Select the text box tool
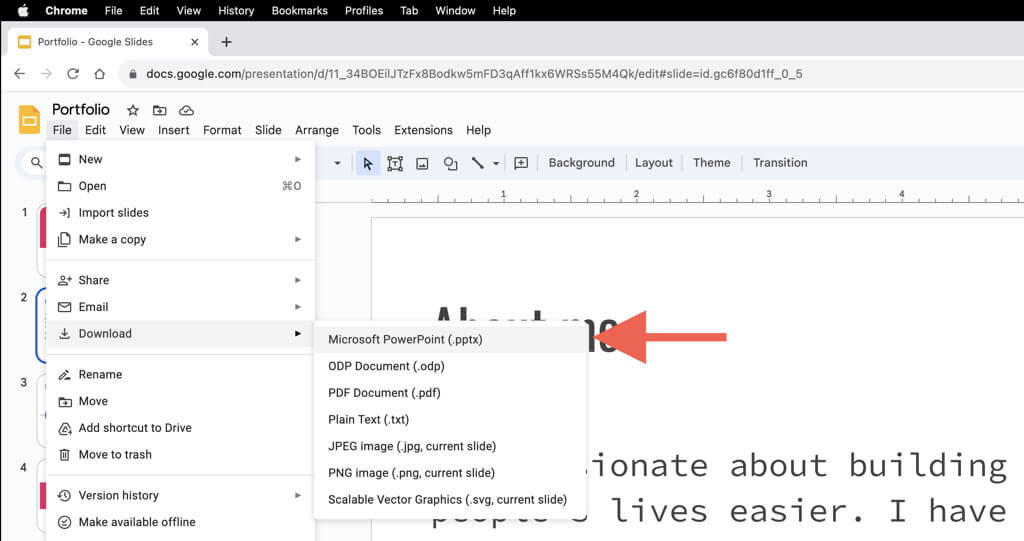 pyautogui.click(x=395, y=163)
